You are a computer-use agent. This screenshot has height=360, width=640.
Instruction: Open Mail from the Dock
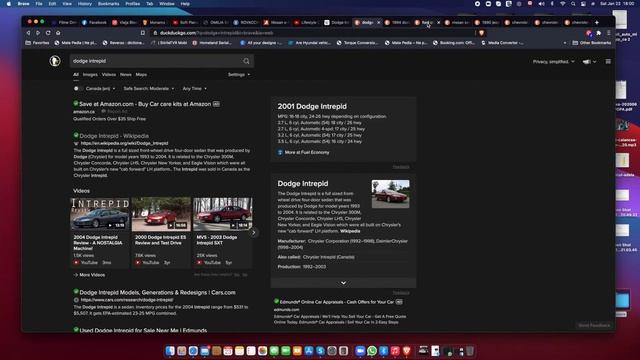(x=204, y=351)
